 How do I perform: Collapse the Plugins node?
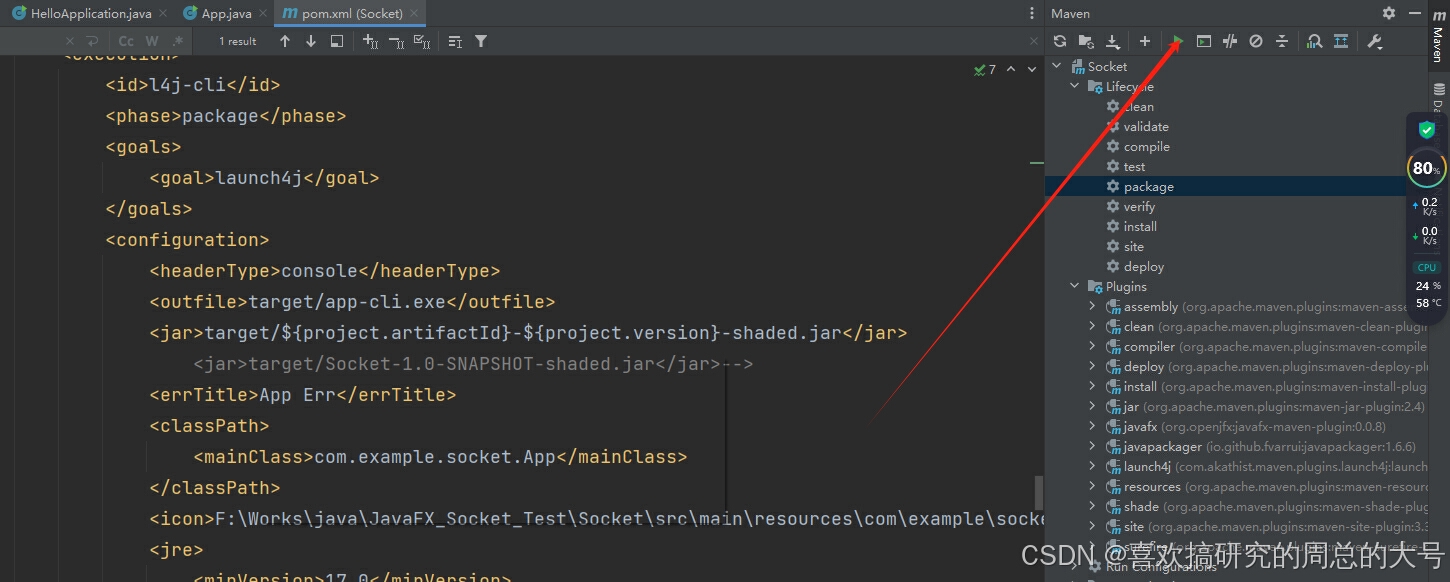click(x=1075, y=286)
